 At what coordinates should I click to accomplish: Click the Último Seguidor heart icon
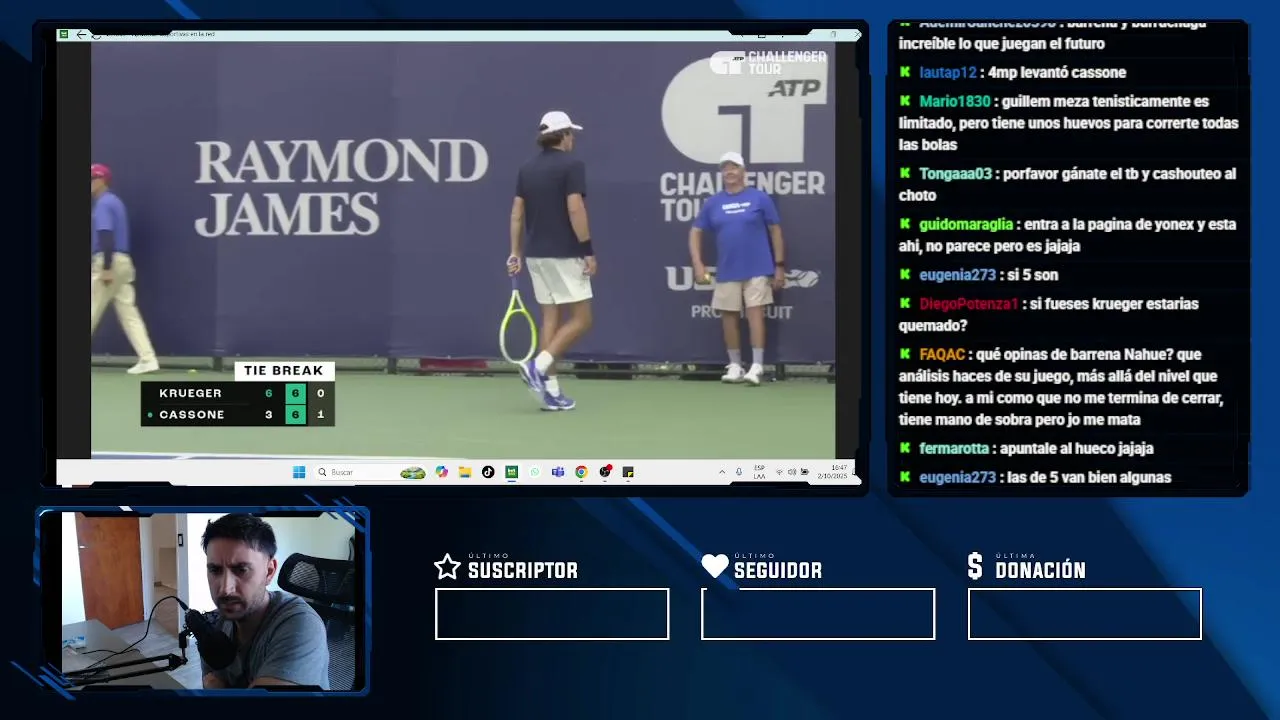point(715,567)
